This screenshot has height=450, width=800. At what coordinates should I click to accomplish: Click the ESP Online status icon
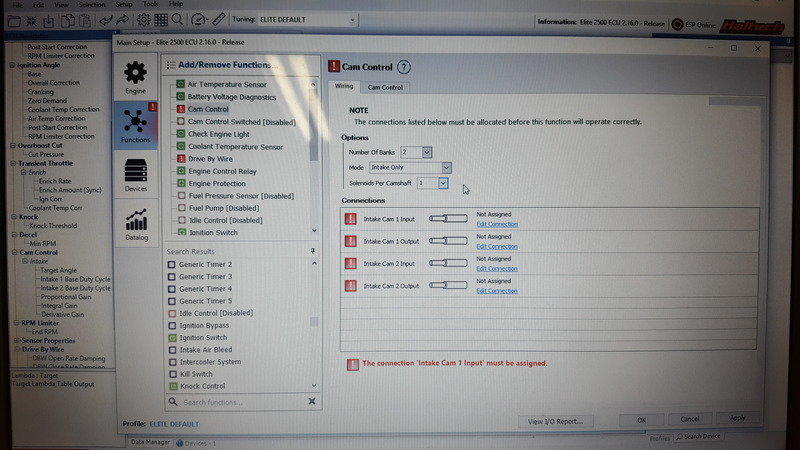(x=677, y=24)
